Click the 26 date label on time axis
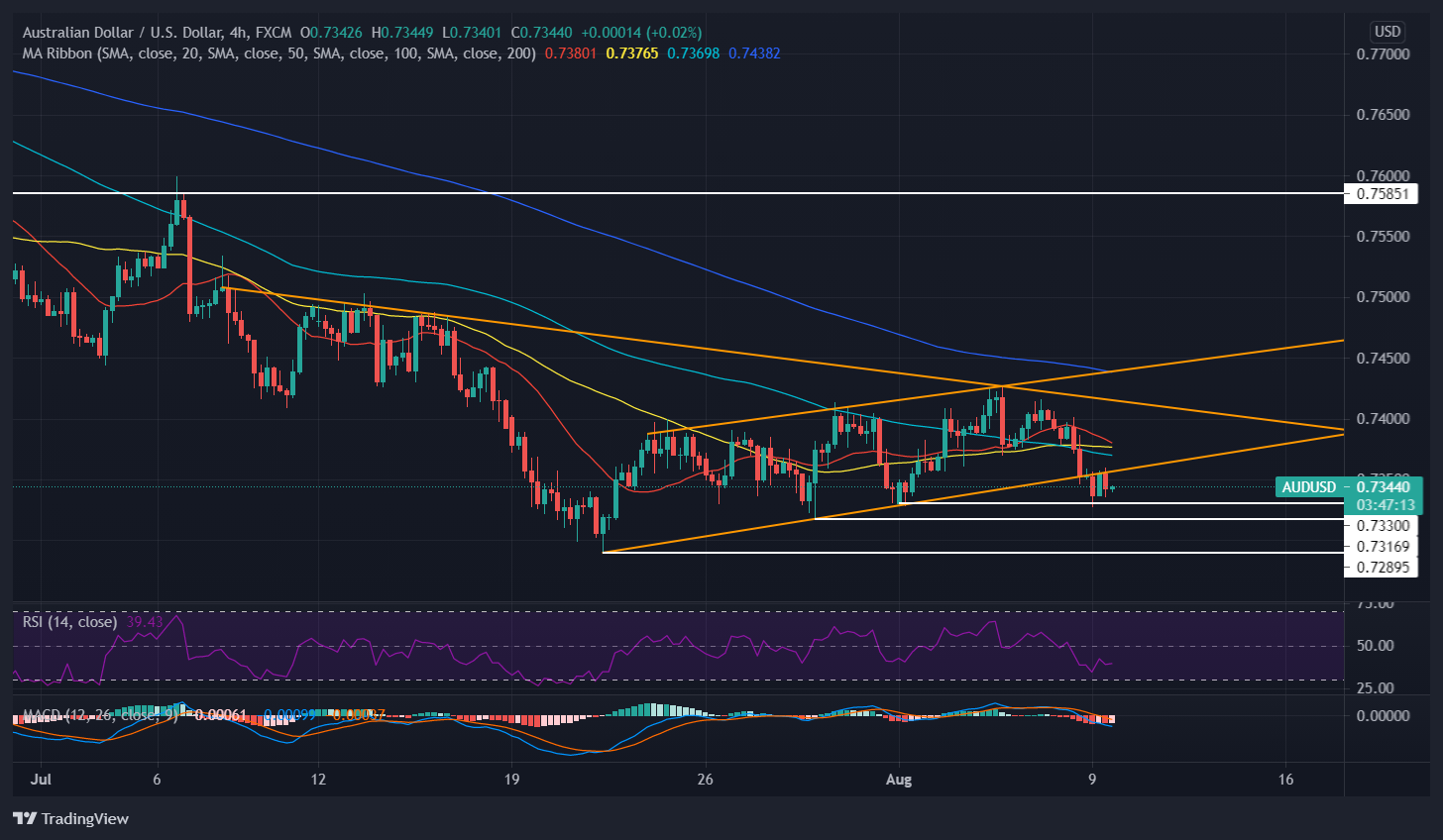 point(705,780)
